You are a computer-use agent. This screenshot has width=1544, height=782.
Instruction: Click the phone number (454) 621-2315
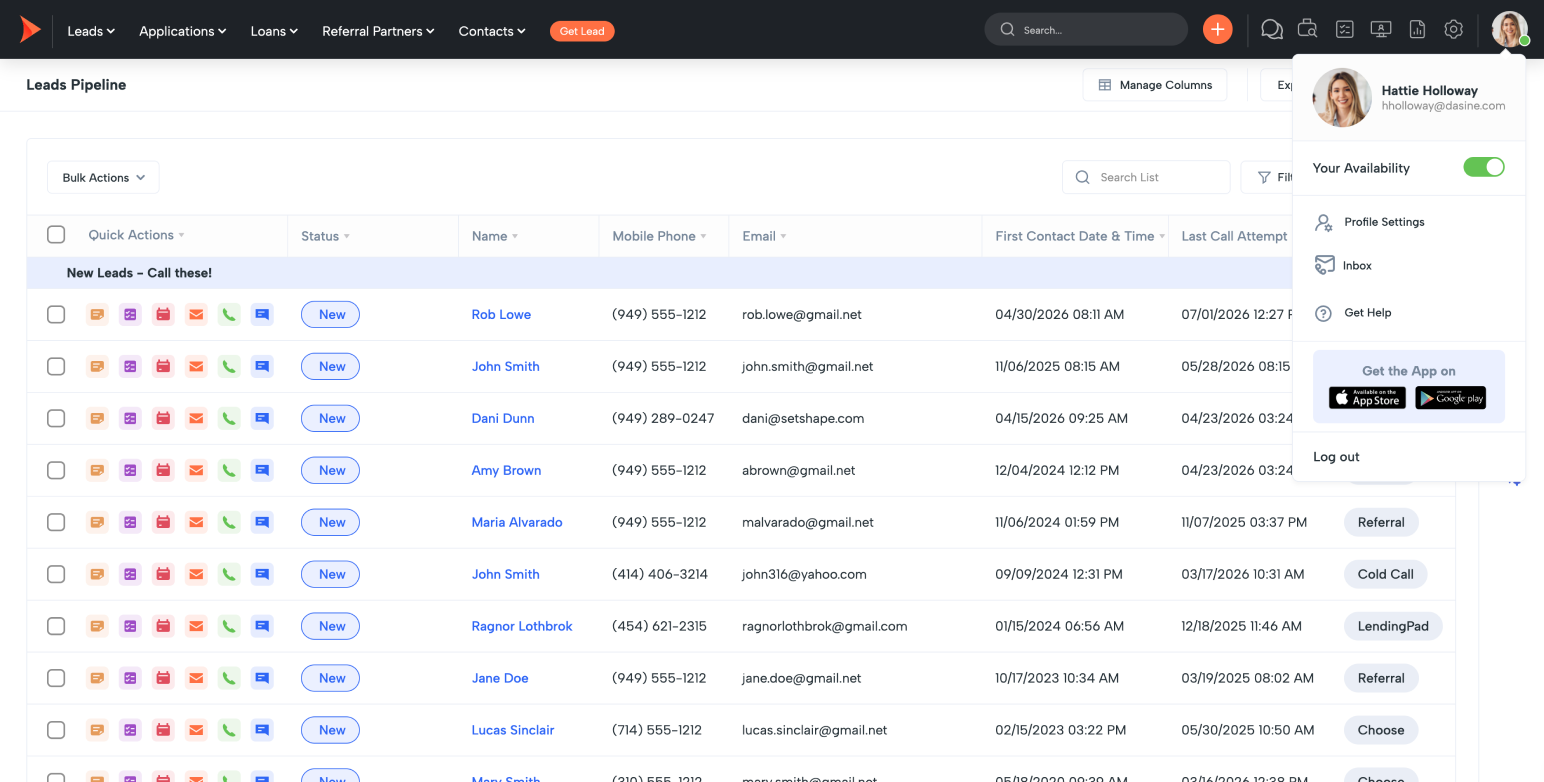click(659, 626)
